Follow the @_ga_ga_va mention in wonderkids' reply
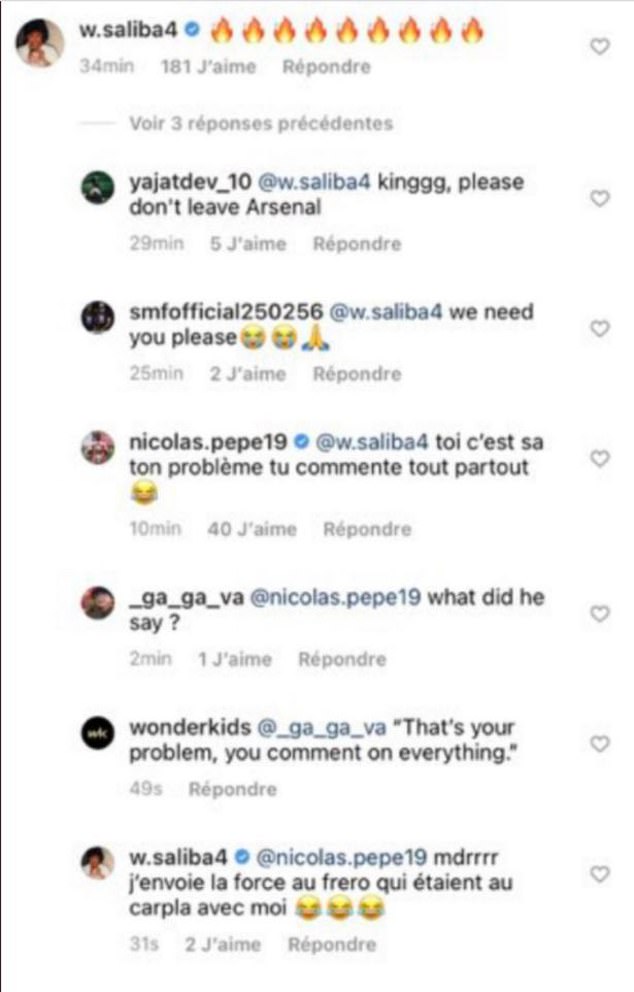 [x=321, y=728]
